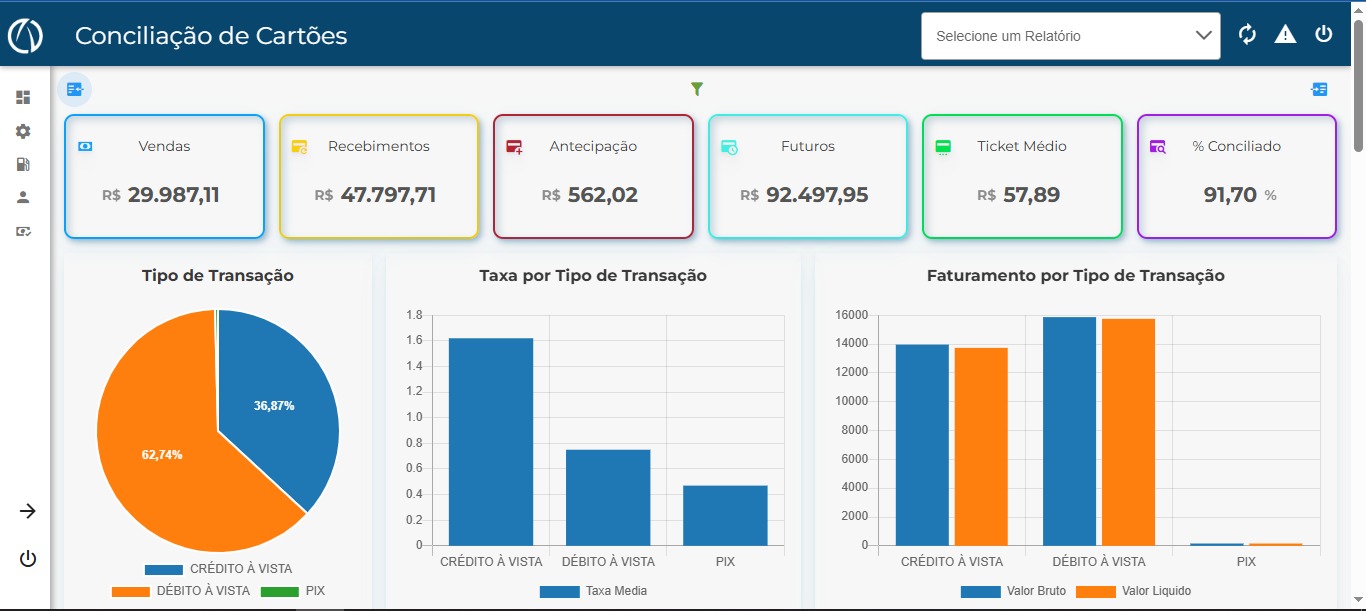Expand the sidebar with the arrow icon
This screenshot has width=1366, height=611.
28,511
